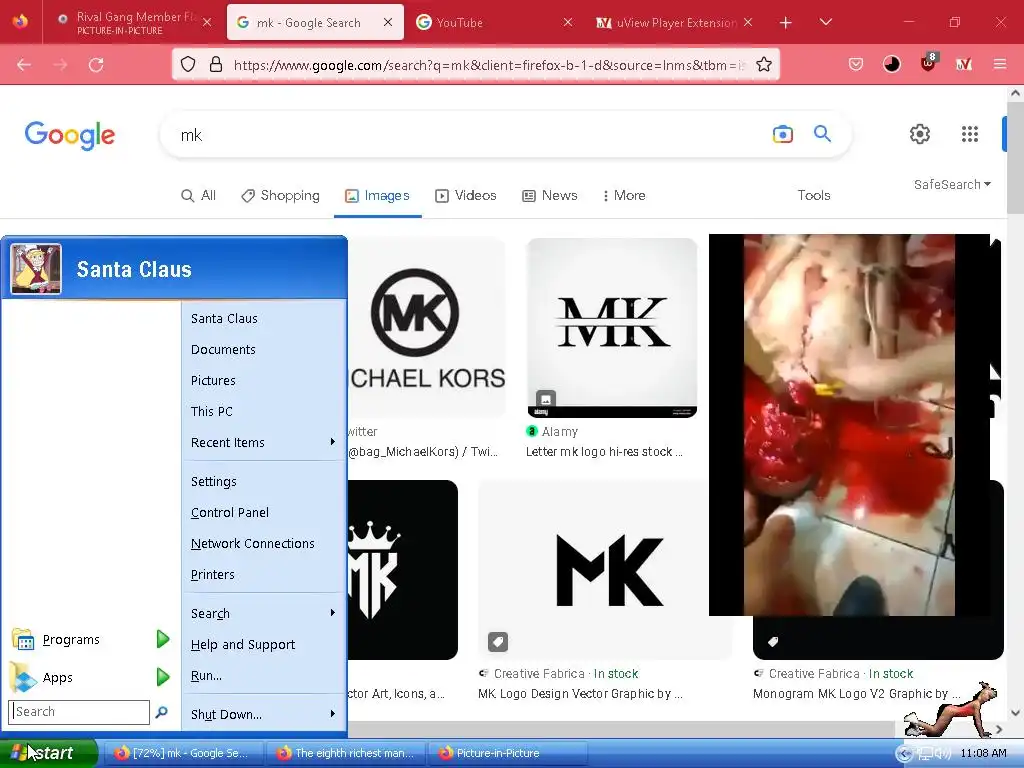The width and height of the screenshot is (1024, 768).
Task: Open Santa Claus user folder entry
Action: coord(263,319)
